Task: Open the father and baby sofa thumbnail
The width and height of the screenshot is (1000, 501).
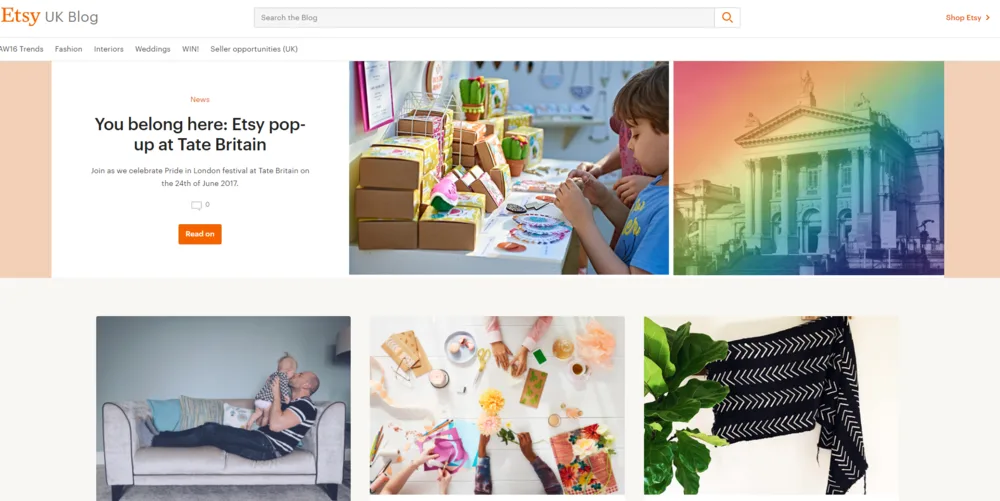Action: pyautogui.click(x=223, y=408)
